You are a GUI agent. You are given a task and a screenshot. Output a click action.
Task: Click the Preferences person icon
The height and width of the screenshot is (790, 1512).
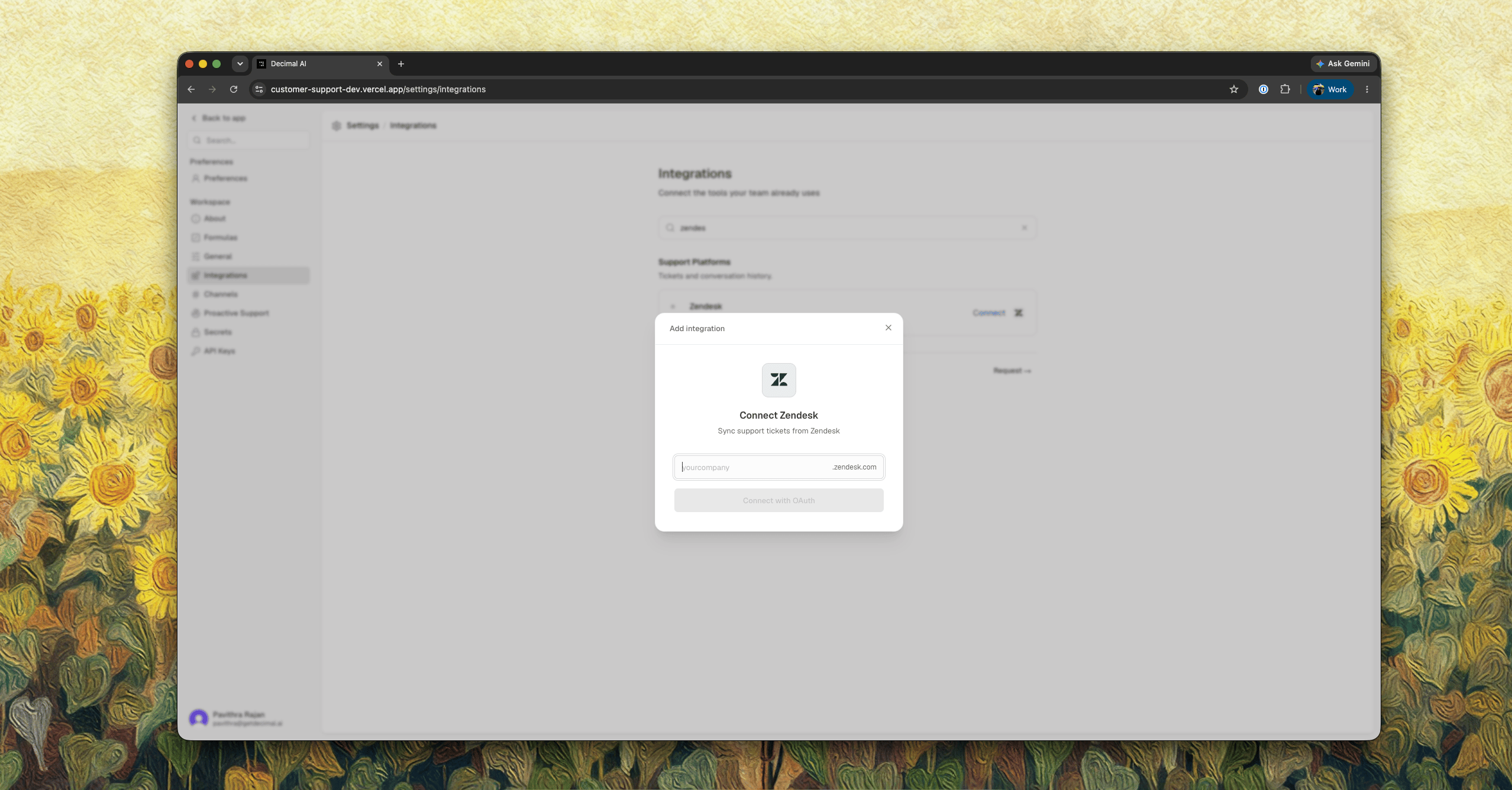click(195, 179)
